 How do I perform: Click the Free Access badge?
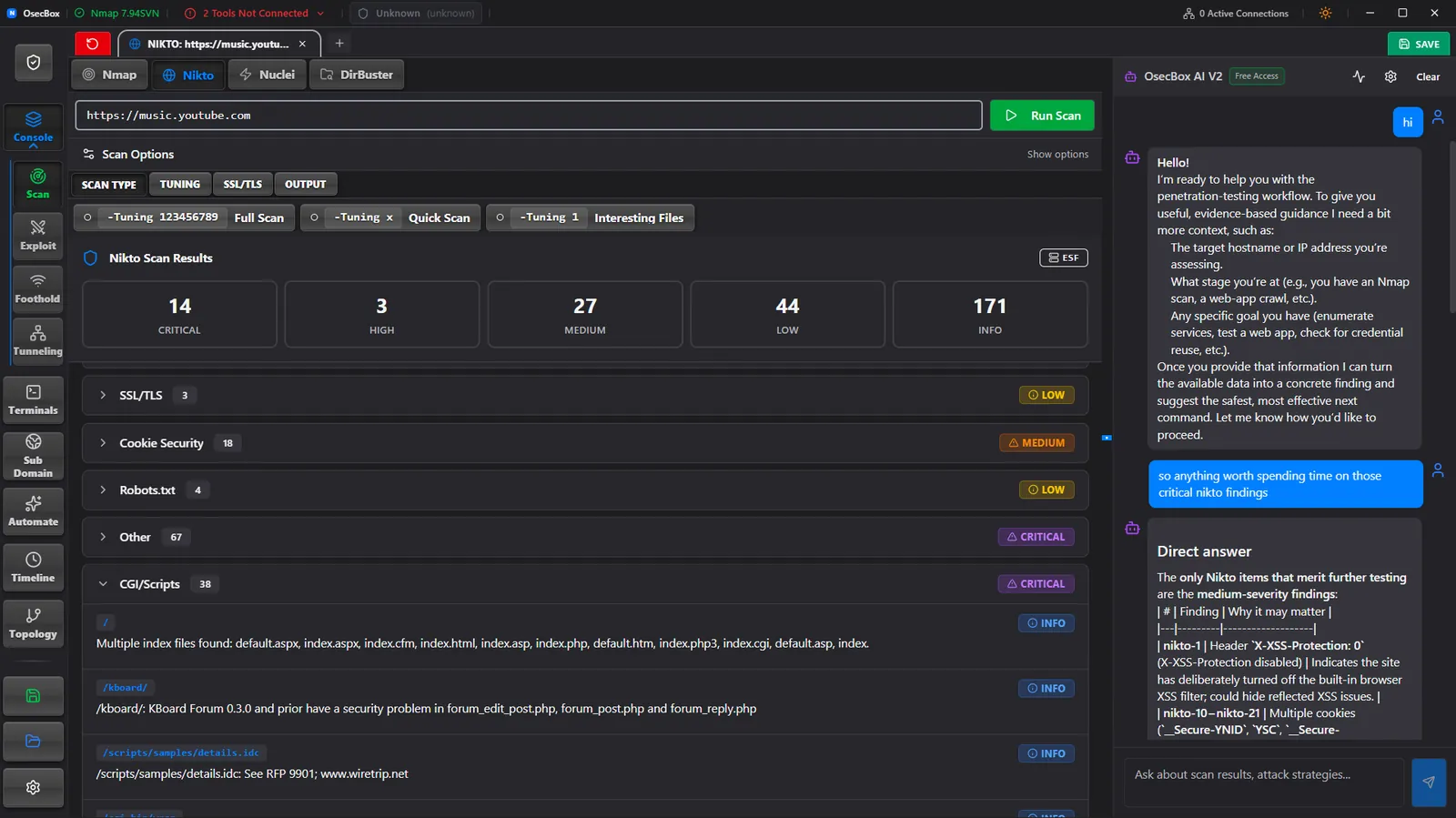point(1257,76)
